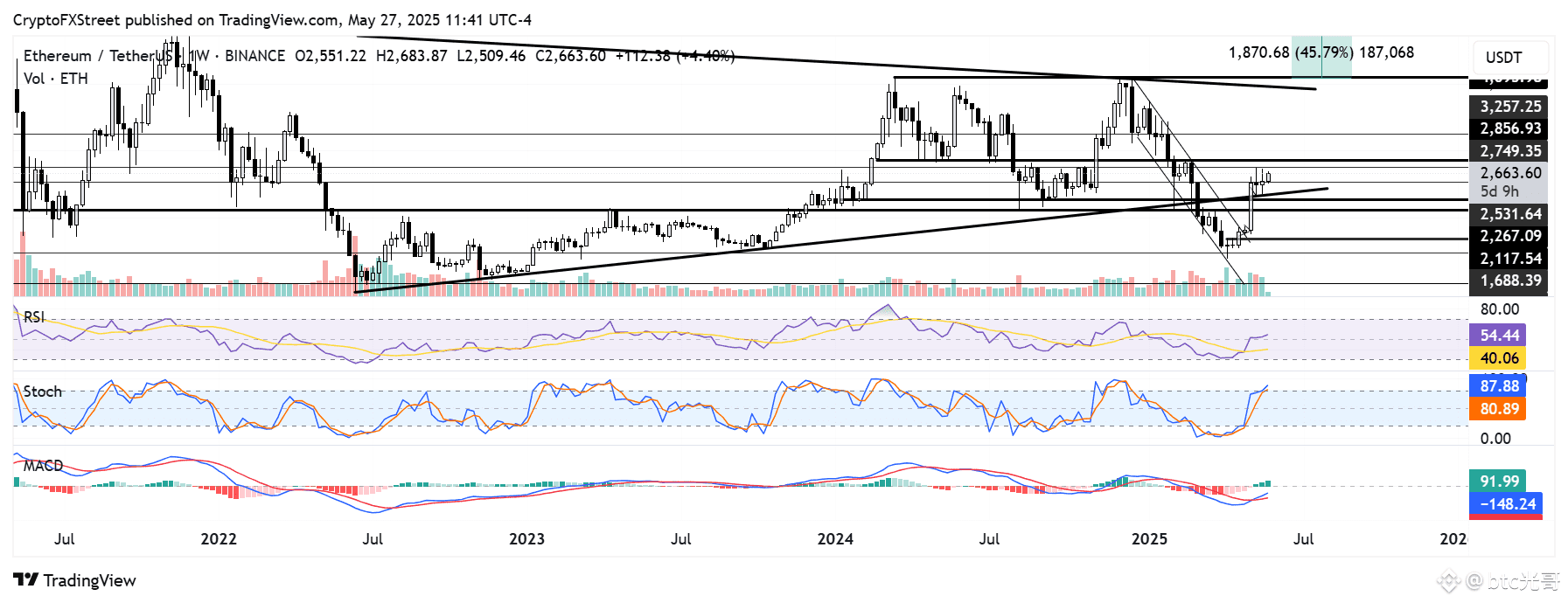
Task: Click the 2,856.93 price level label
Action: pos(1510,128)
